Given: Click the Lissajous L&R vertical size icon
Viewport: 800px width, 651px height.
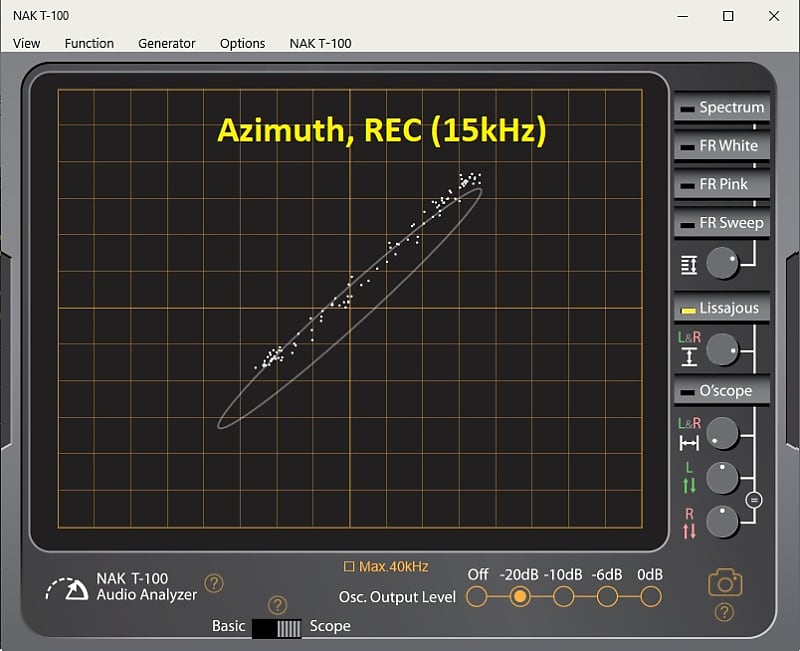Looking at the screenshot, I should point(689,357).
